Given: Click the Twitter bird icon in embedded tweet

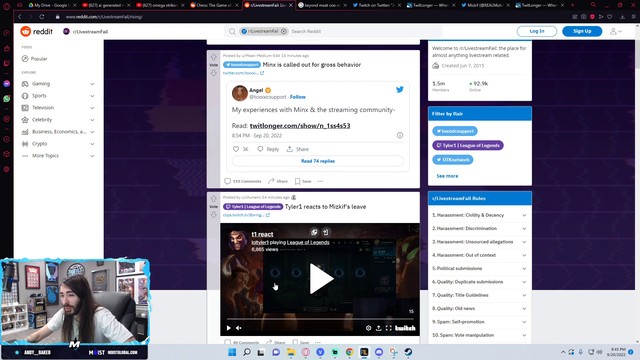Looking at the screenshot, I should point(400,89).
